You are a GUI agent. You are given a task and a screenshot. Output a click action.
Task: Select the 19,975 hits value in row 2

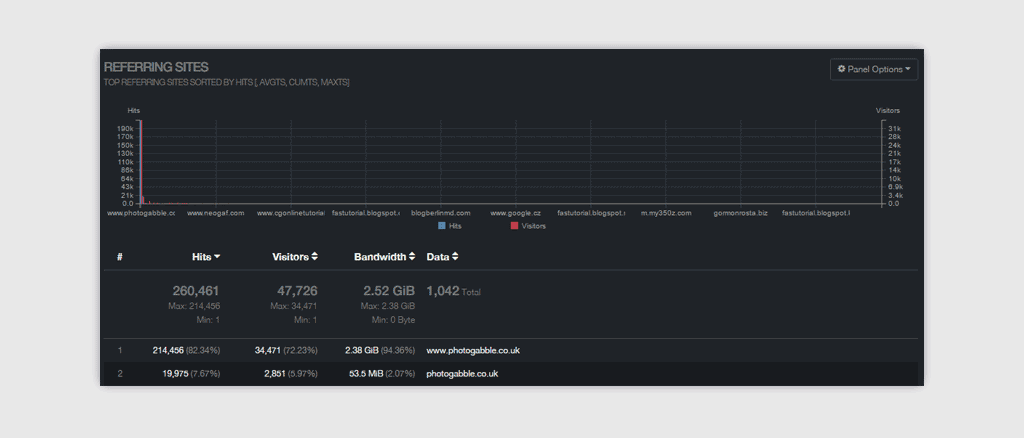[175, 374]
